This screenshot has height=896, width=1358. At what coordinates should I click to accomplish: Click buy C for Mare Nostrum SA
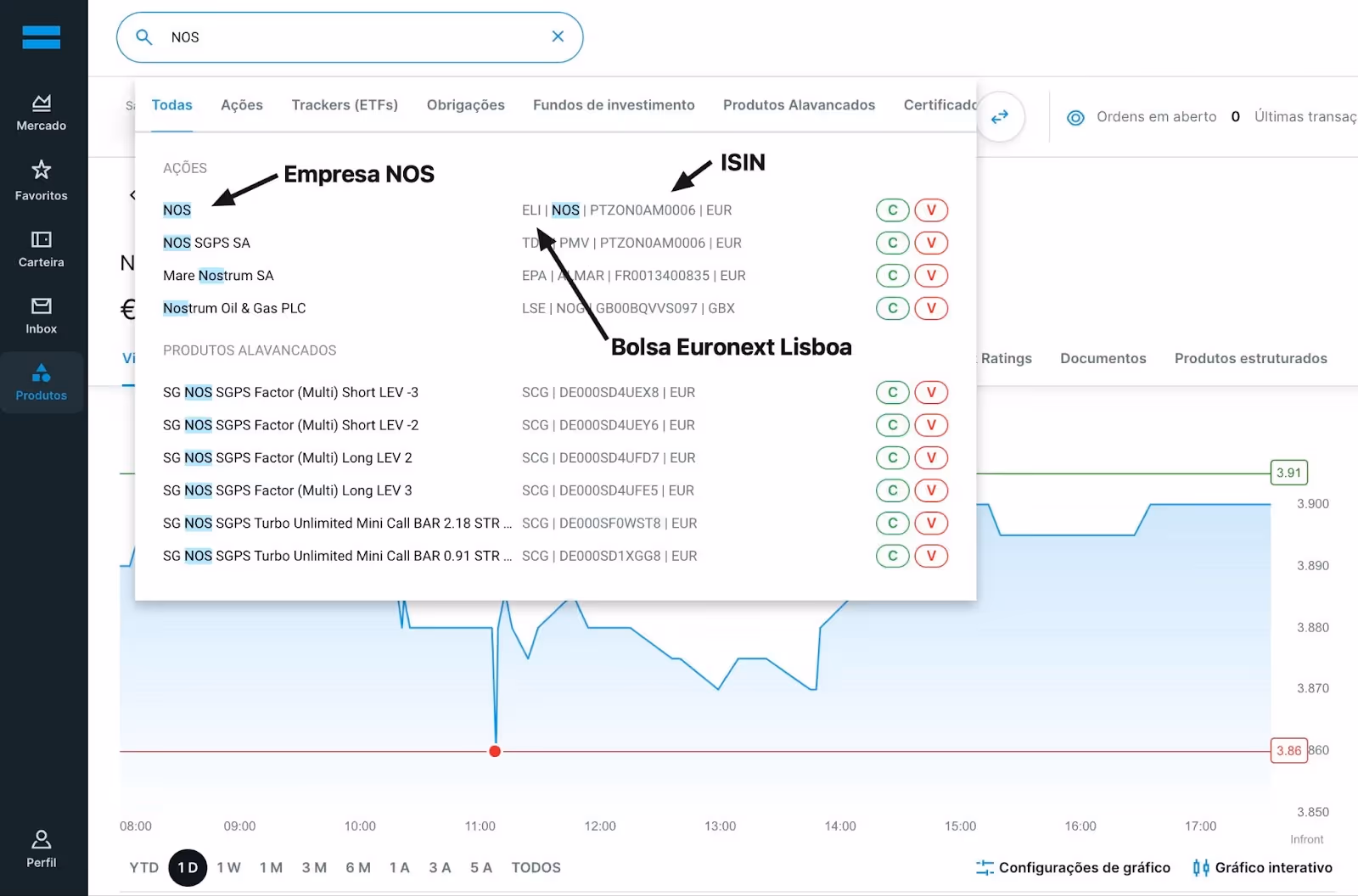coord(892,276)
